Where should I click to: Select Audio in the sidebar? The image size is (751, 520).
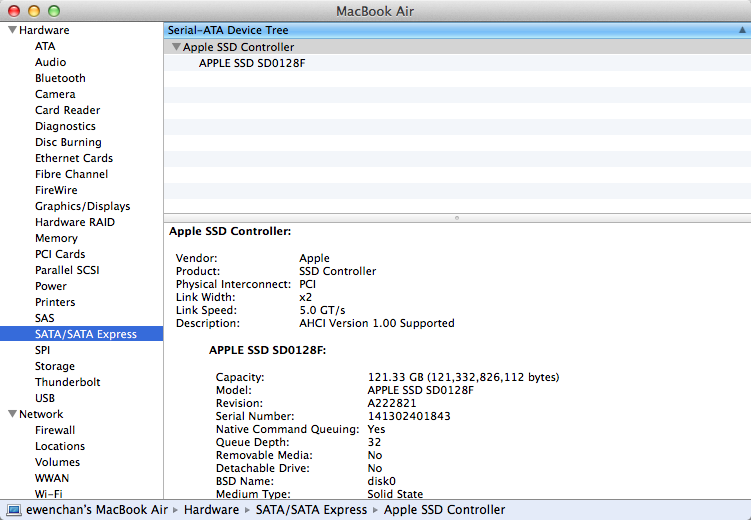[50, 62]
